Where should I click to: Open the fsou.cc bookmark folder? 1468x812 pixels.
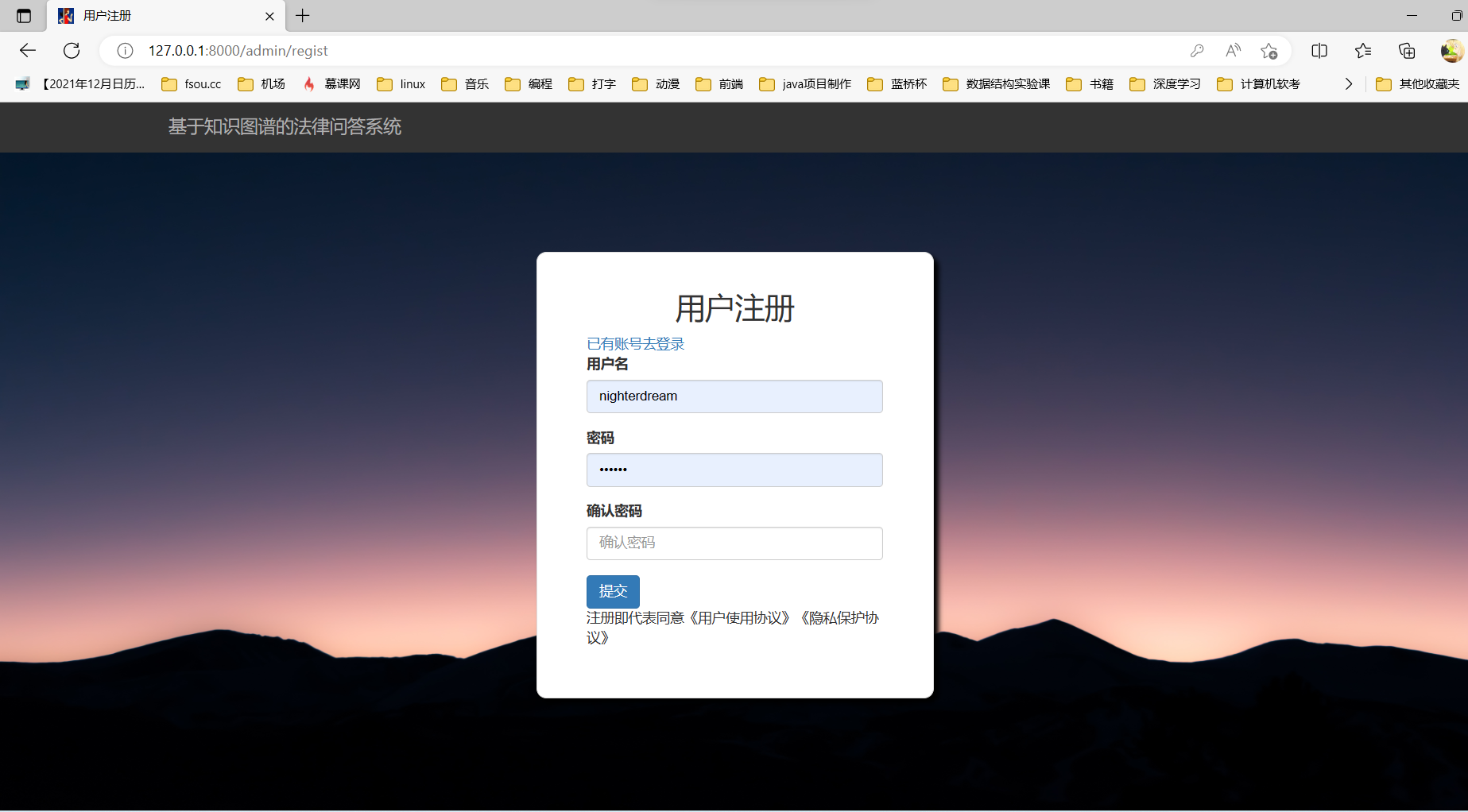pyautogui.click(x=192, y=84)
